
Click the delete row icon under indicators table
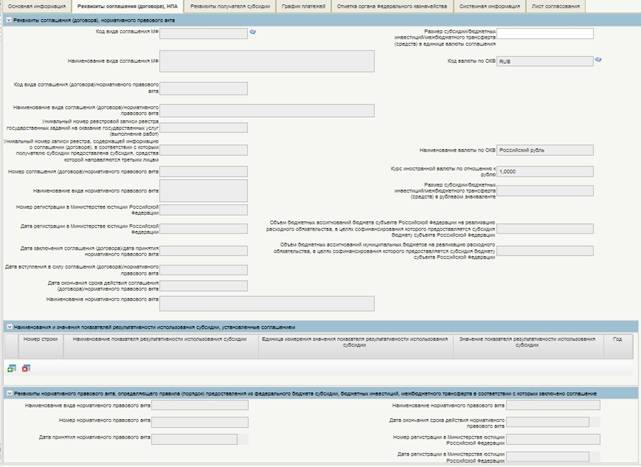pos(26,369)
